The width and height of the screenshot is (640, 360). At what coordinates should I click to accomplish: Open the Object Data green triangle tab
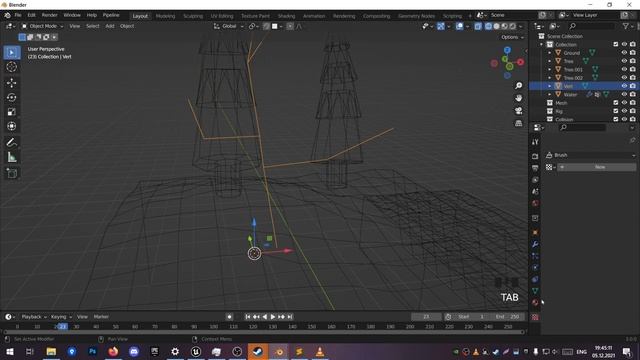tap(535, 291)
